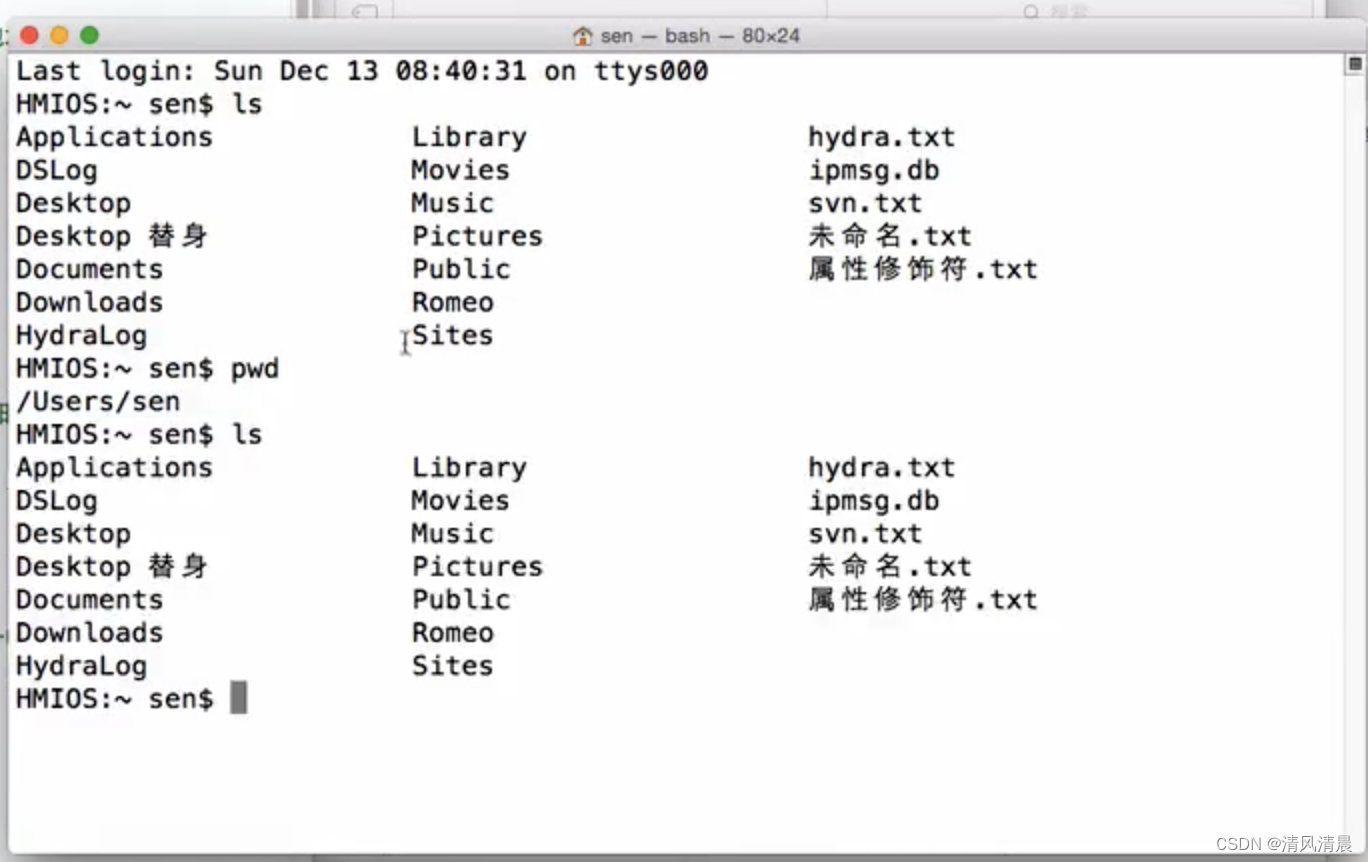Click "HydraLog" in the ls listing after pwd
Viewport: 1368px width, 862px height.
tap(81, 666)
